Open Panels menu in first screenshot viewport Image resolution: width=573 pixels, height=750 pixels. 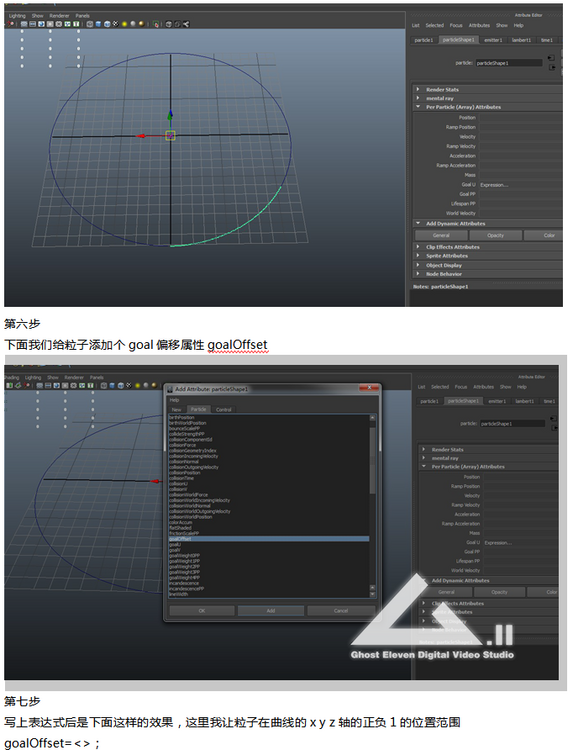(x=82, y=16)
